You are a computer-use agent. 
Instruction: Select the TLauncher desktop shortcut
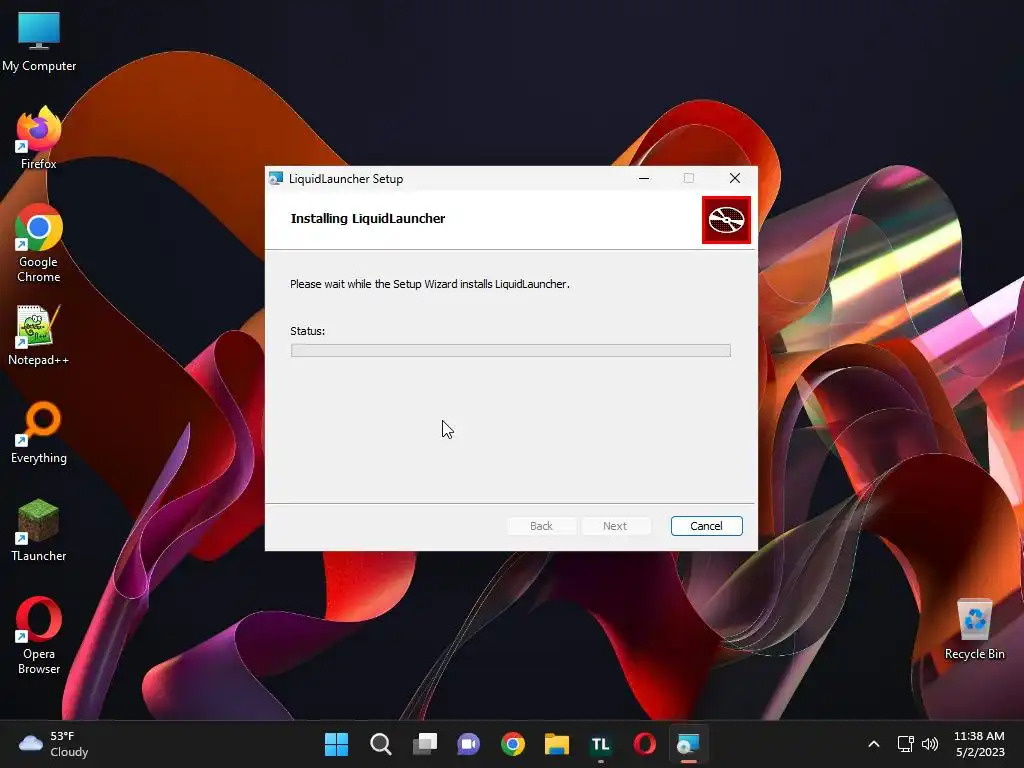coord(39,530)
